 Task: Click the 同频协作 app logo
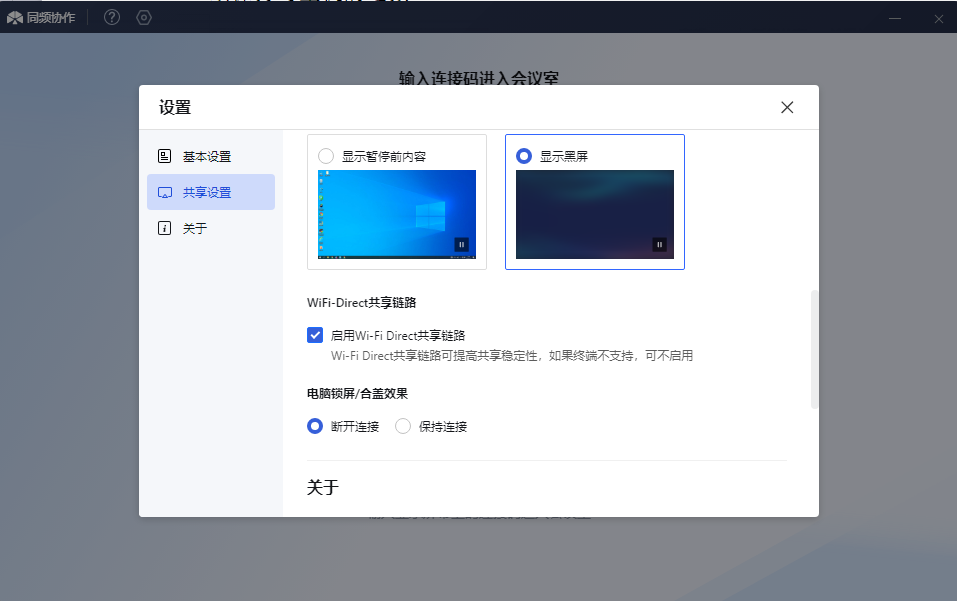point(15,17)
